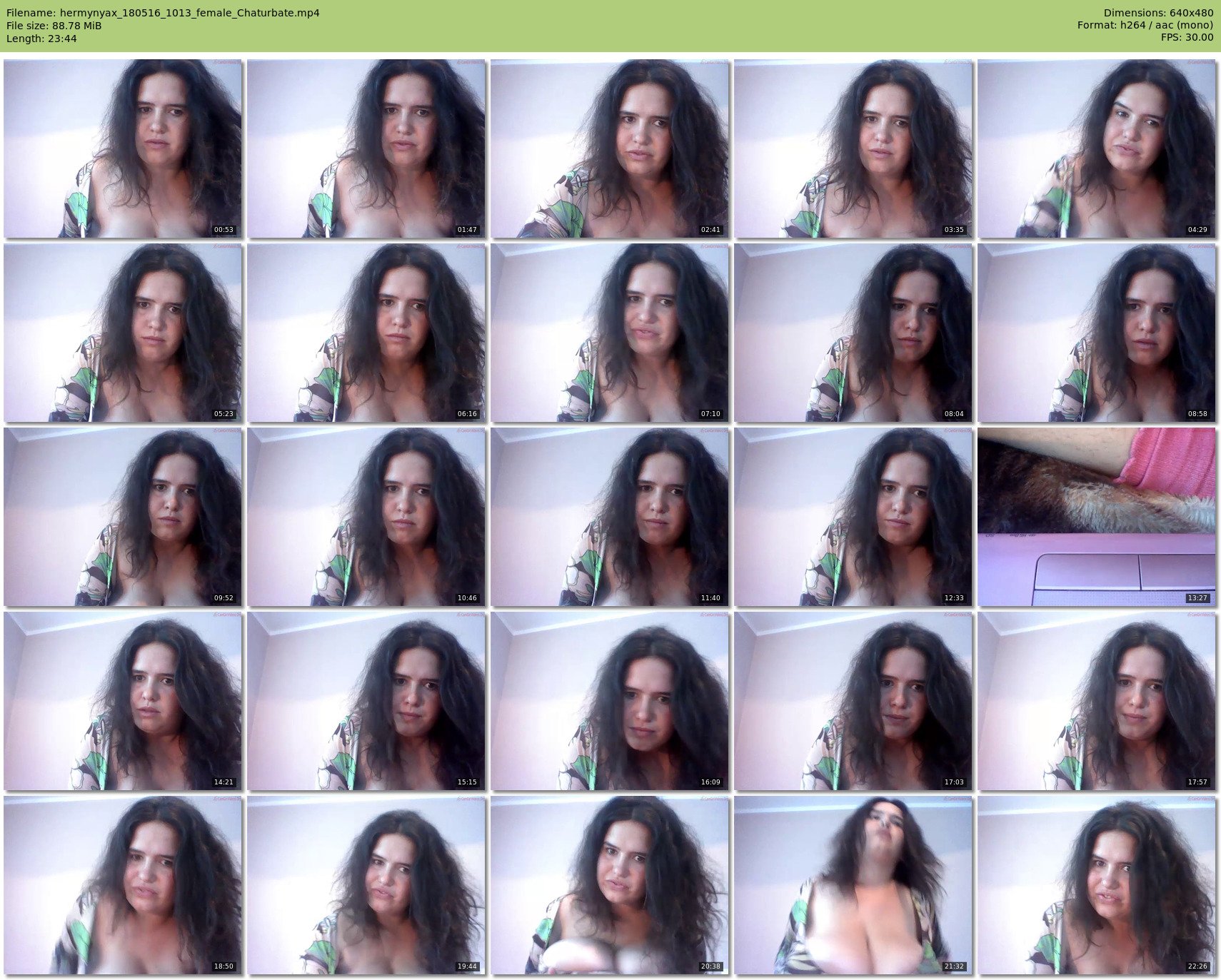Open the thumbnail at 06:16
Image resolution: width=1221 pixels, height=980 pixels.
366,333
